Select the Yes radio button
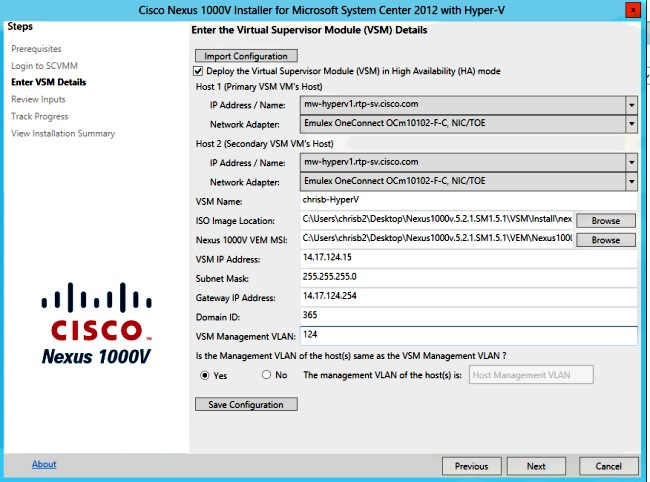 205,375
